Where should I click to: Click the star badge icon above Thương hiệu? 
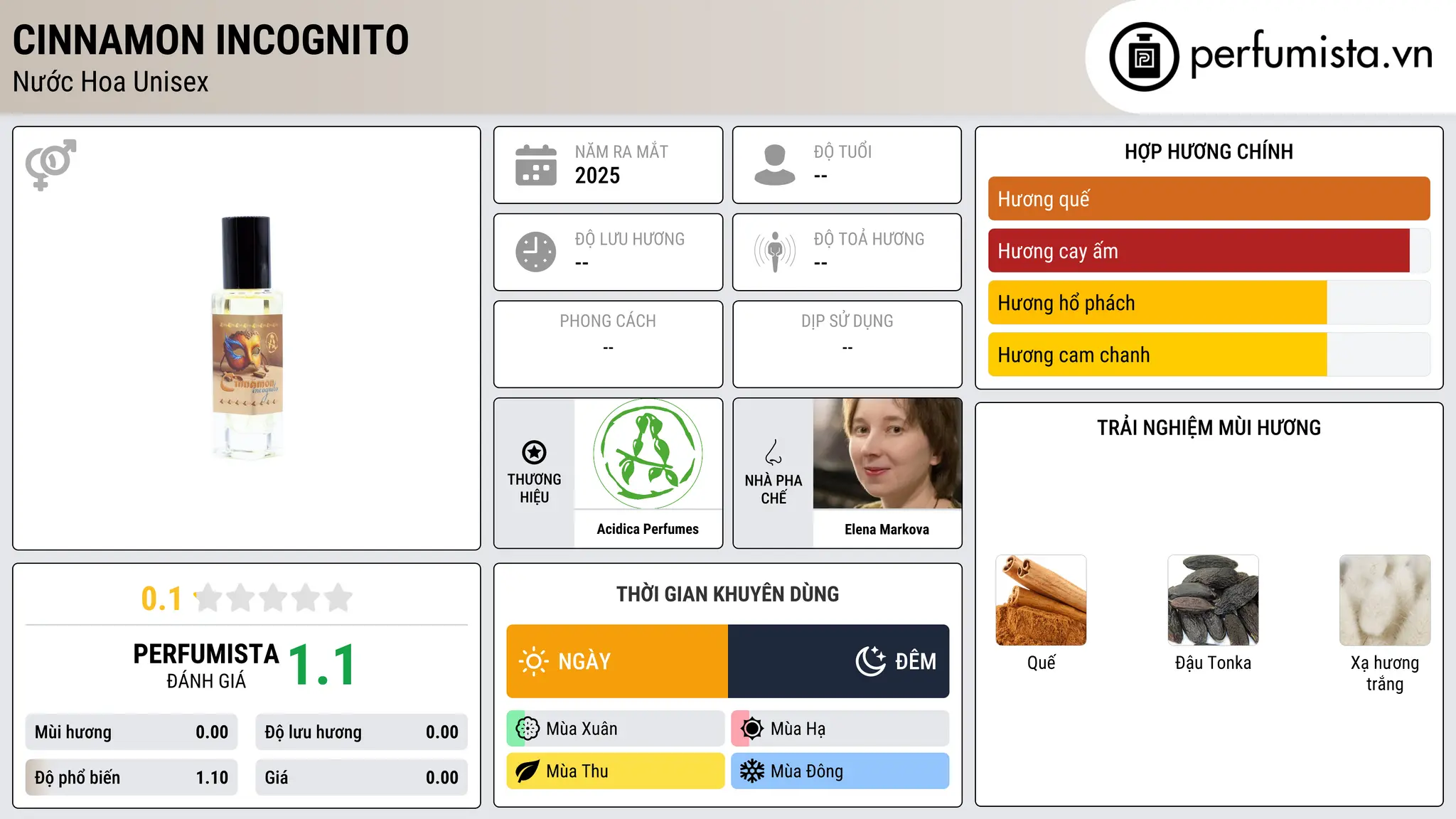(534, 452)
